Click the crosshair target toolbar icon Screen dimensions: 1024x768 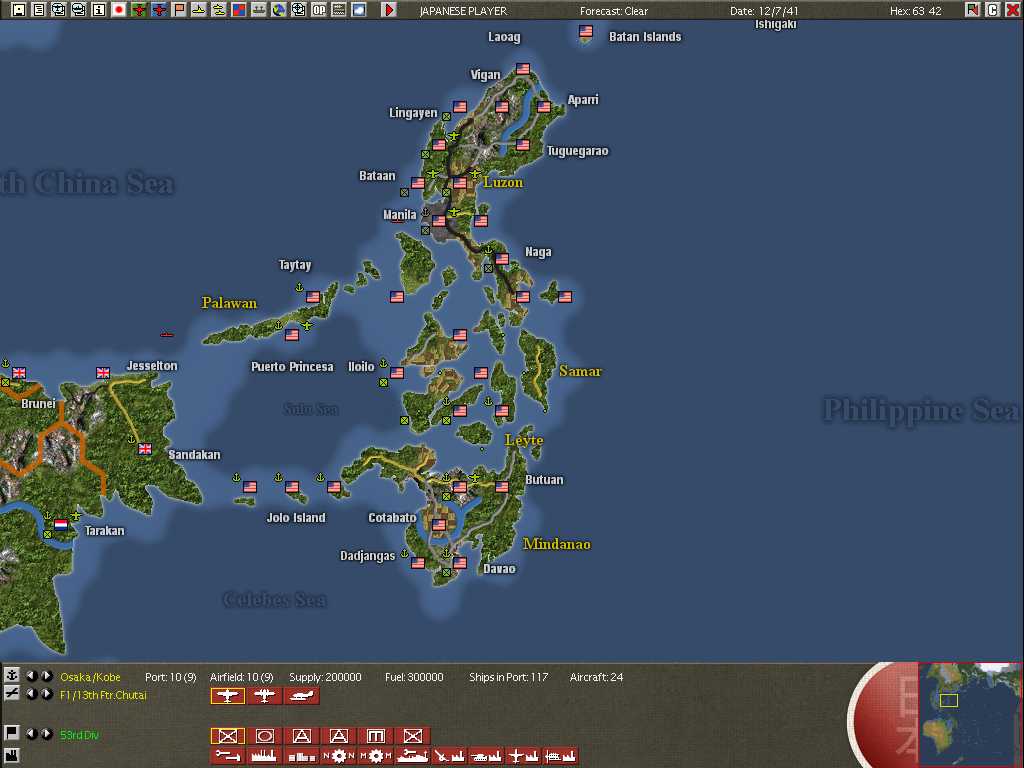point(298,10)
